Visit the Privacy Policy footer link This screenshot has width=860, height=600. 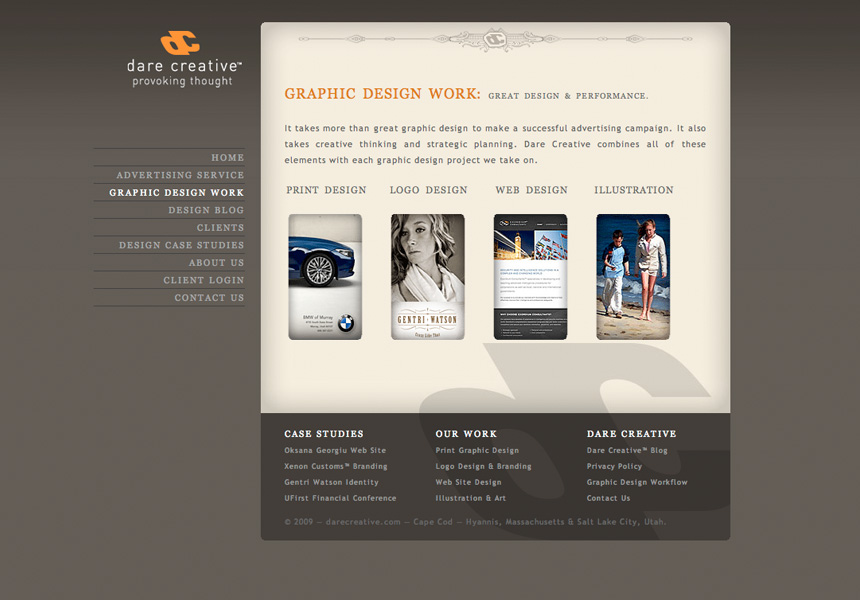tap(614, 467)
